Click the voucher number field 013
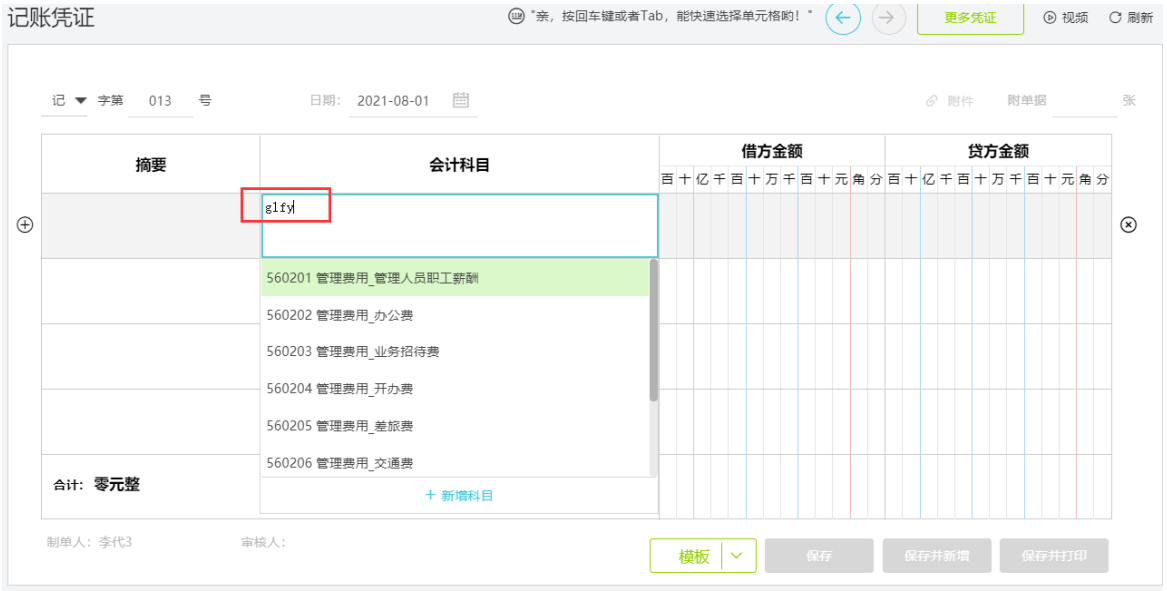 click(160, 100)
